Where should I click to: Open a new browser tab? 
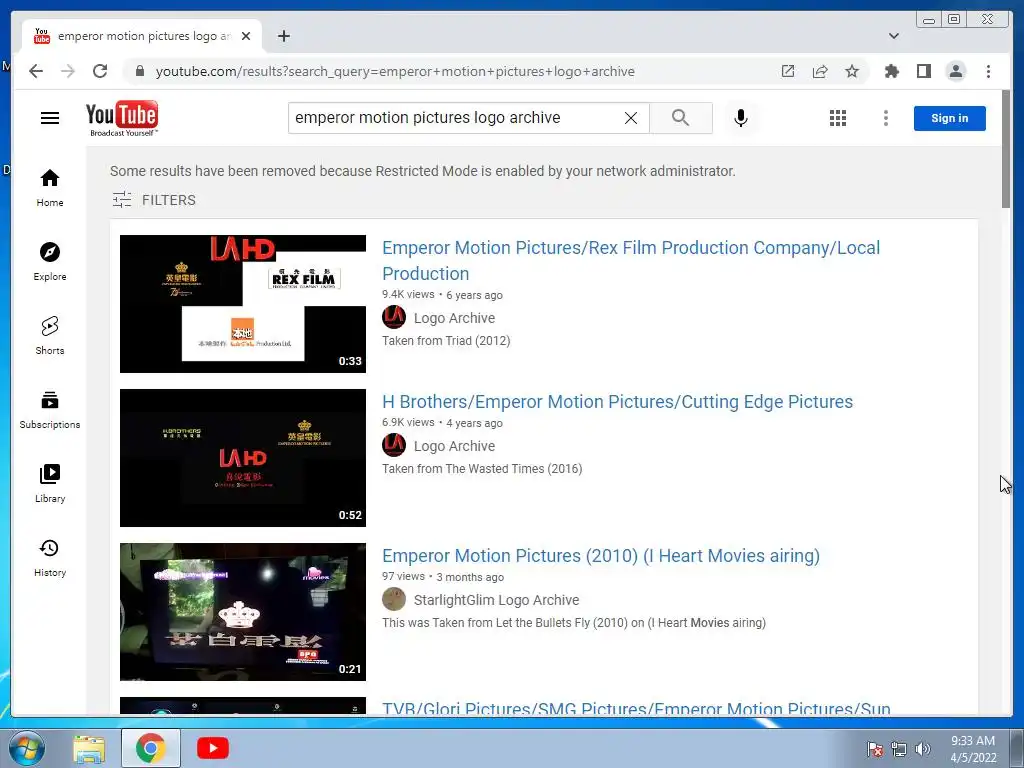pyautogui.click(x=283, y=36)
